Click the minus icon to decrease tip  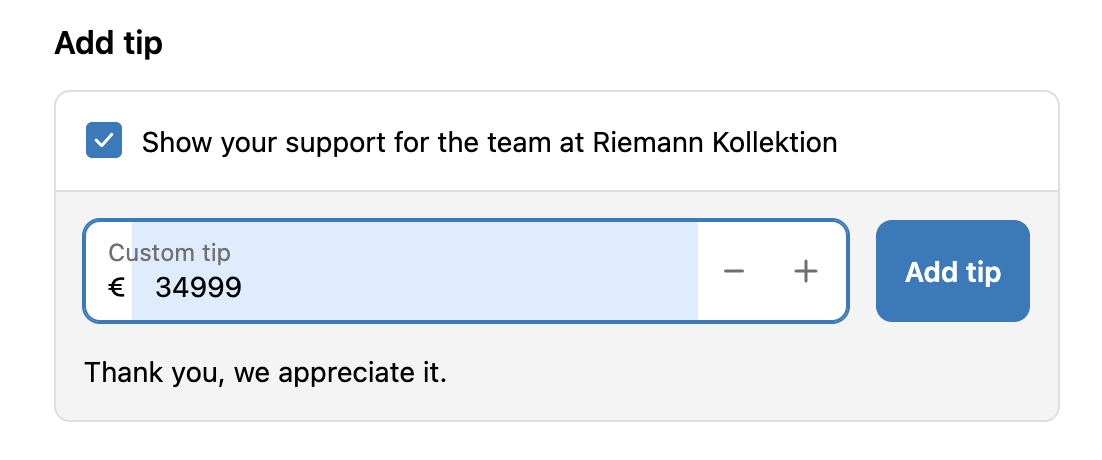tap(734, 272)
